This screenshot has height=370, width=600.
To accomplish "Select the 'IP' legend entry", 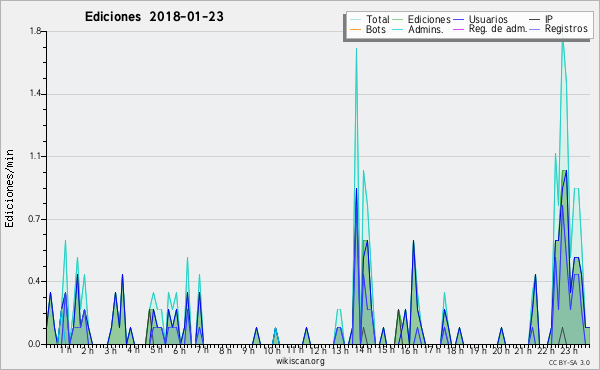I will pyautogui.click(x=549, y=19).
